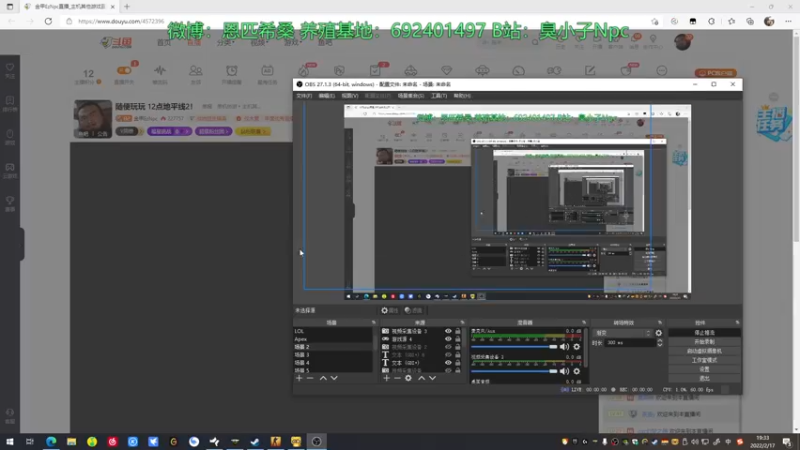Move scene up with arrow icon
This screenshot has height=450, width=800.
click(x=323, y=378)
